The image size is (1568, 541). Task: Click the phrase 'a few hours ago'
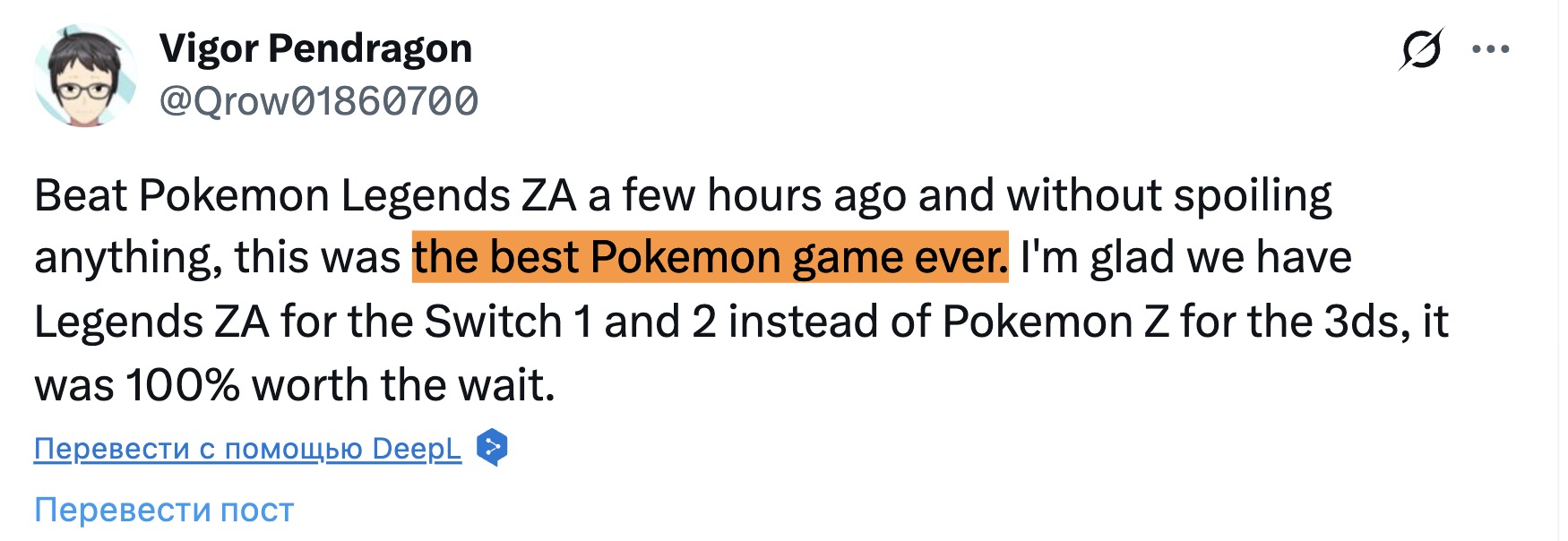point(747,195)
